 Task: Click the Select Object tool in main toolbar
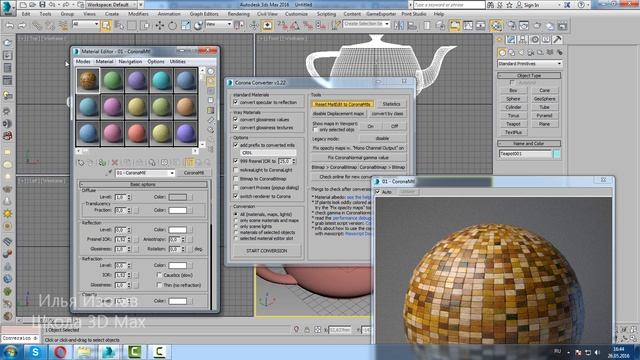106,26
